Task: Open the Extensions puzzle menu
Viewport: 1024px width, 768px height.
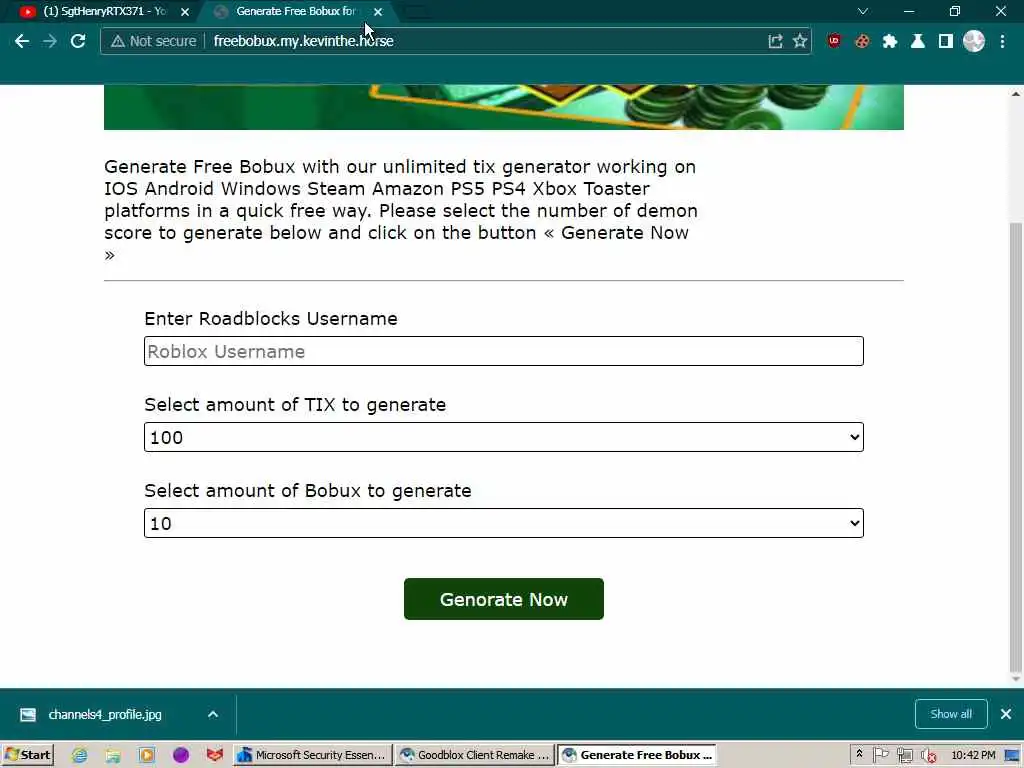Action: [889, 41]
